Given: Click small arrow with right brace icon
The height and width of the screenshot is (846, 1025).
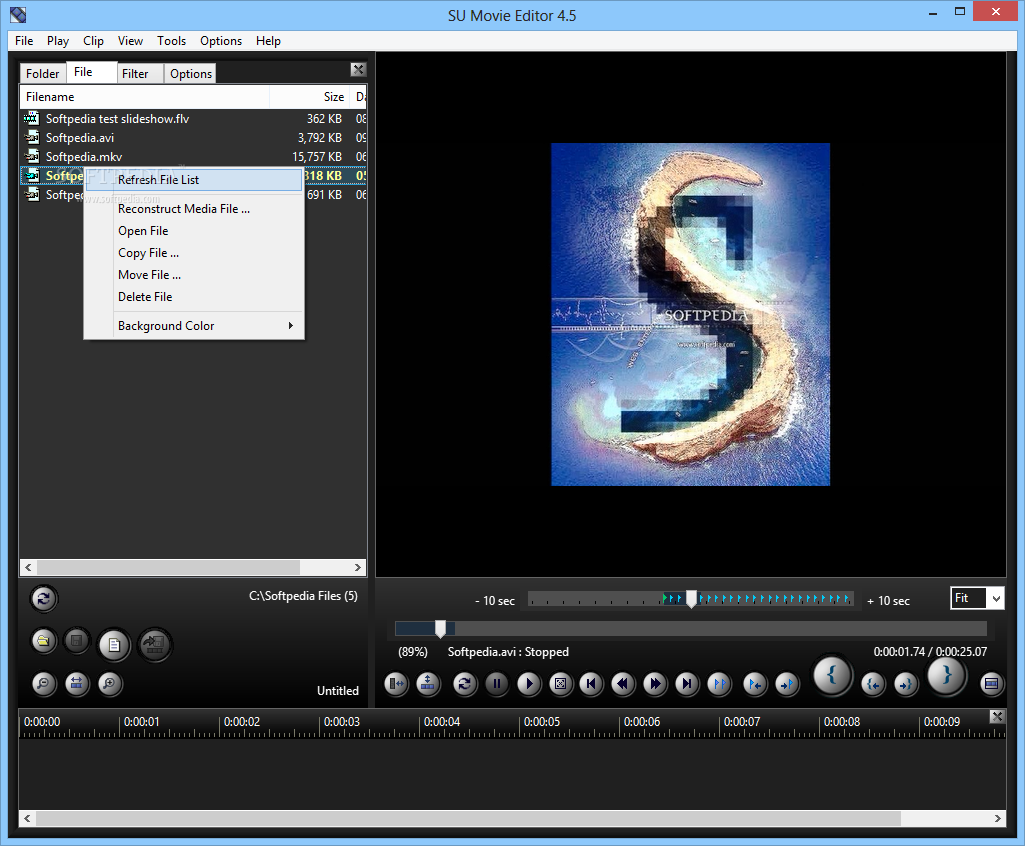Looking at the screenshot, I should pyautogui.click(x=905, y=684).
